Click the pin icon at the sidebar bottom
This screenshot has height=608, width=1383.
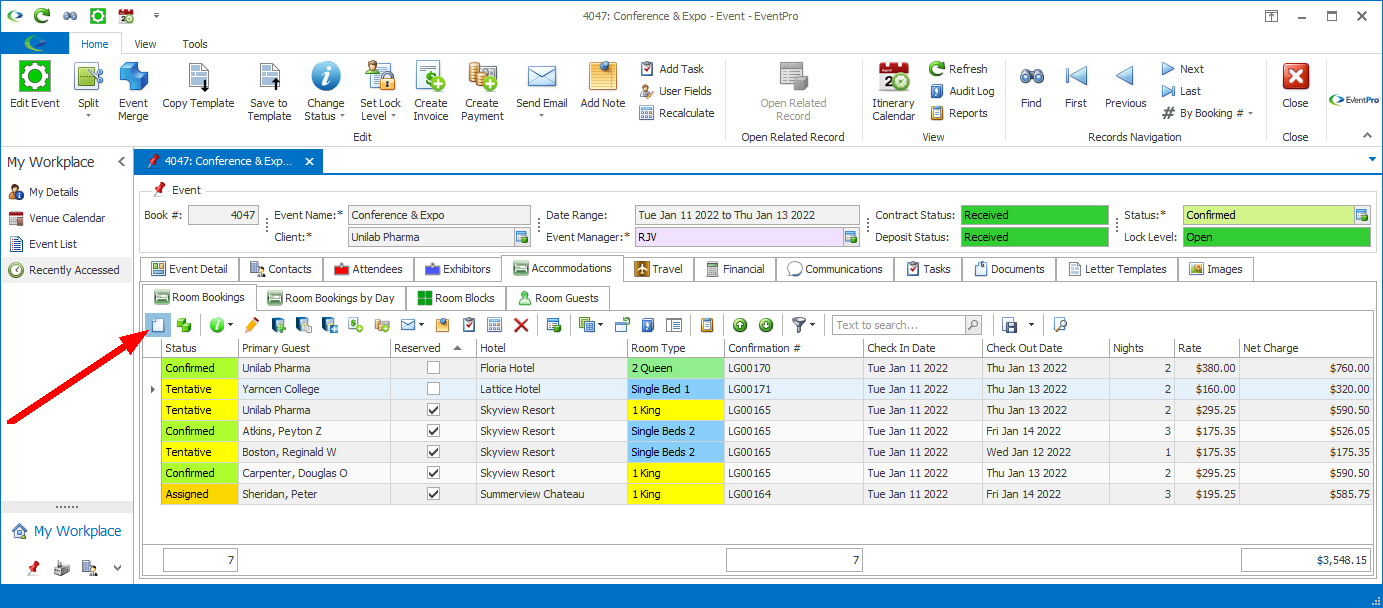click(33, 568)
